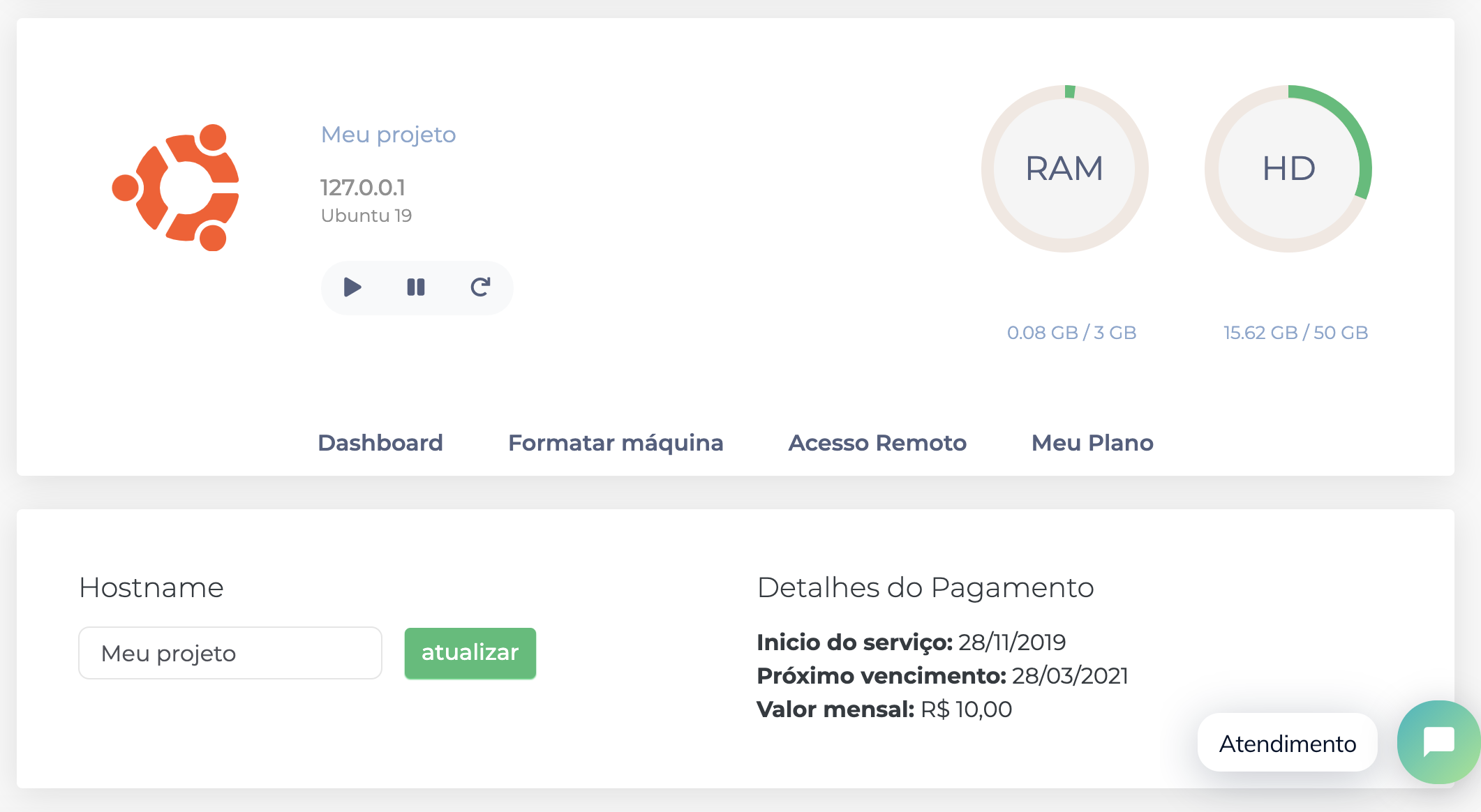This screenshot has height=812, width=1481.
Task: Open the Dashboard tab
Action: [380, 443]
